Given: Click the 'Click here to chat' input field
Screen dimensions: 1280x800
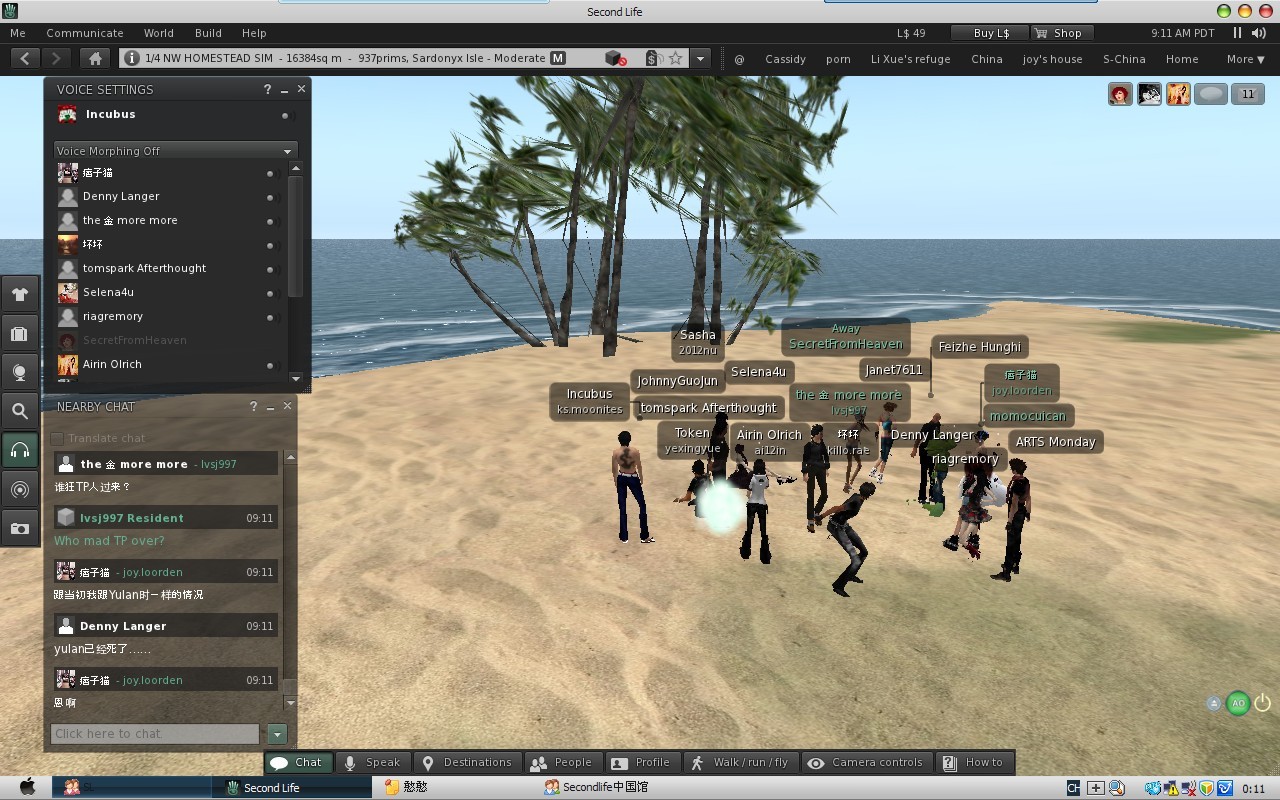Looking at the screenshot, I should pos(155,734).
